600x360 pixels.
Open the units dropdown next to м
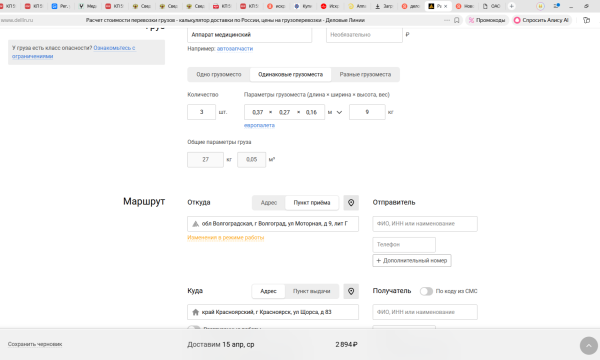(x=339, y=112)
